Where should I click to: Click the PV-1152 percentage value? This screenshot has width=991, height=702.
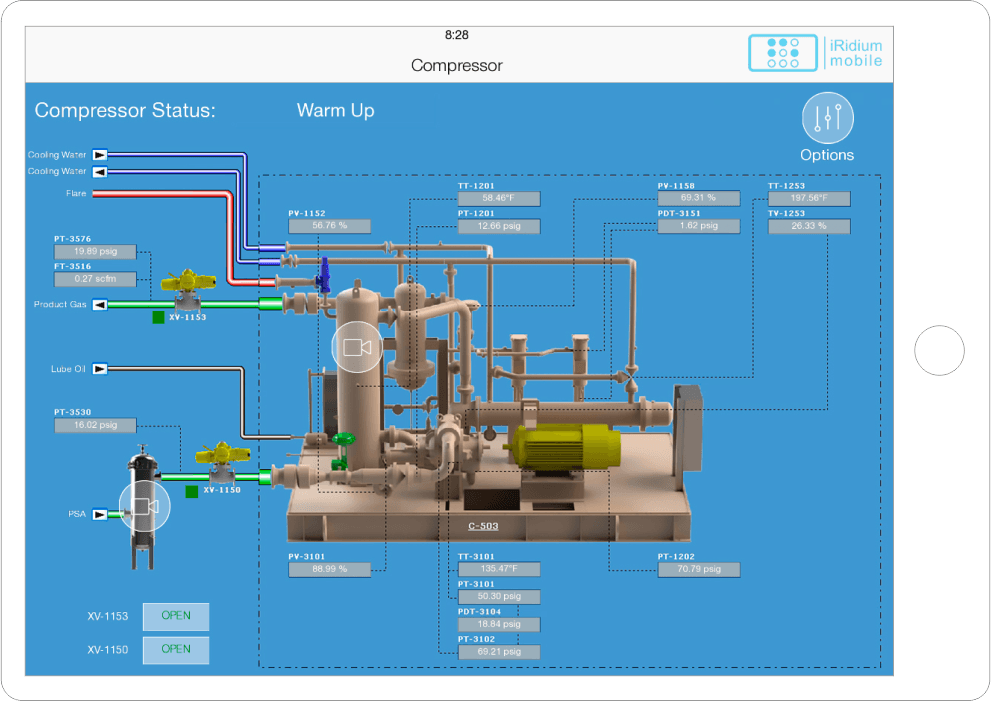329,226
